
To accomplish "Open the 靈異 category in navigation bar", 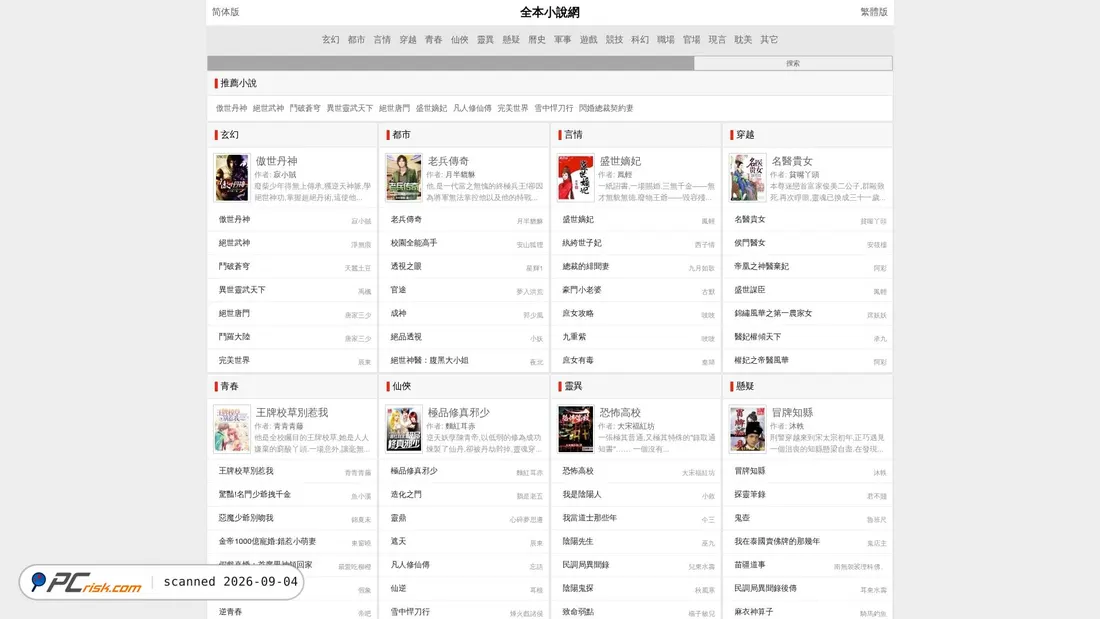I will [485, 40].
